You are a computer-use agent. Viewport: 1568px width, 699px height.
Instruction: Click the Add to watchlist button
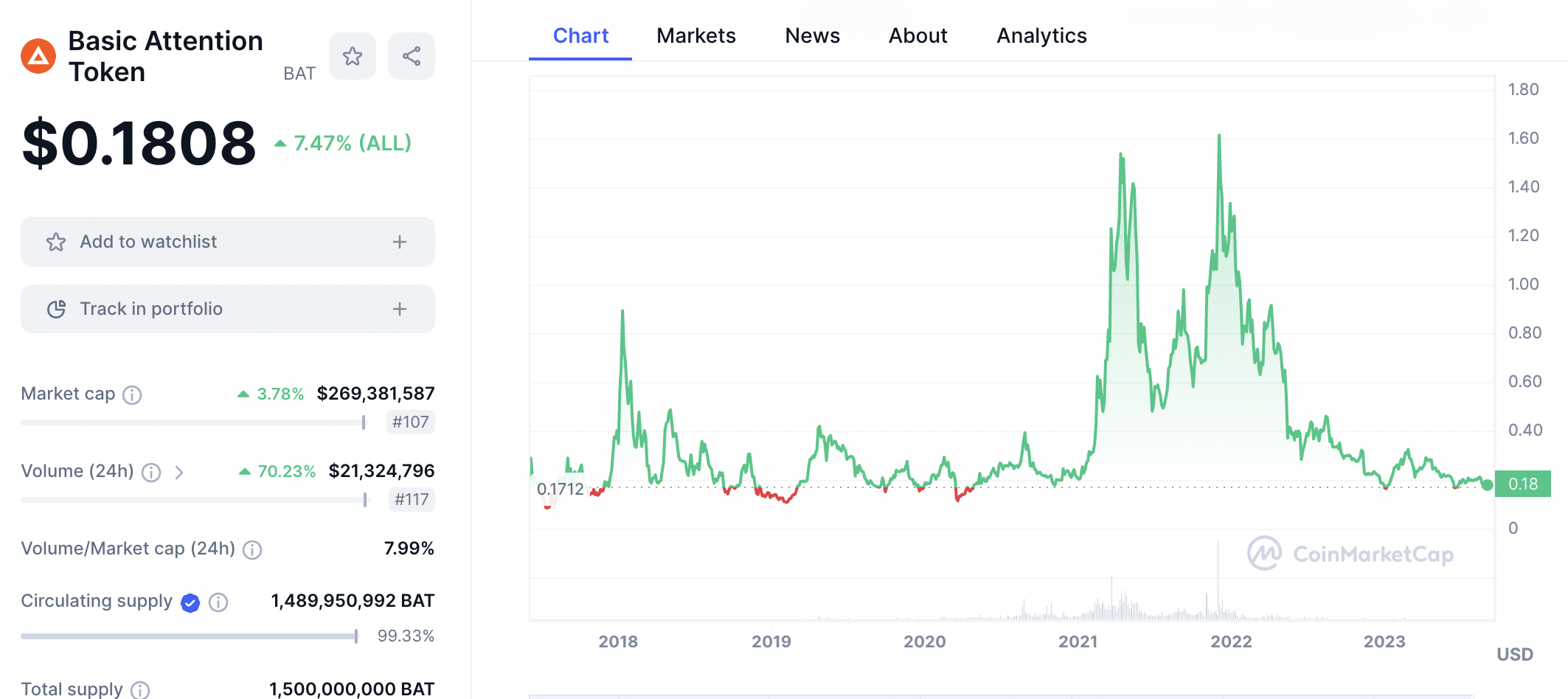coord(228,242)
